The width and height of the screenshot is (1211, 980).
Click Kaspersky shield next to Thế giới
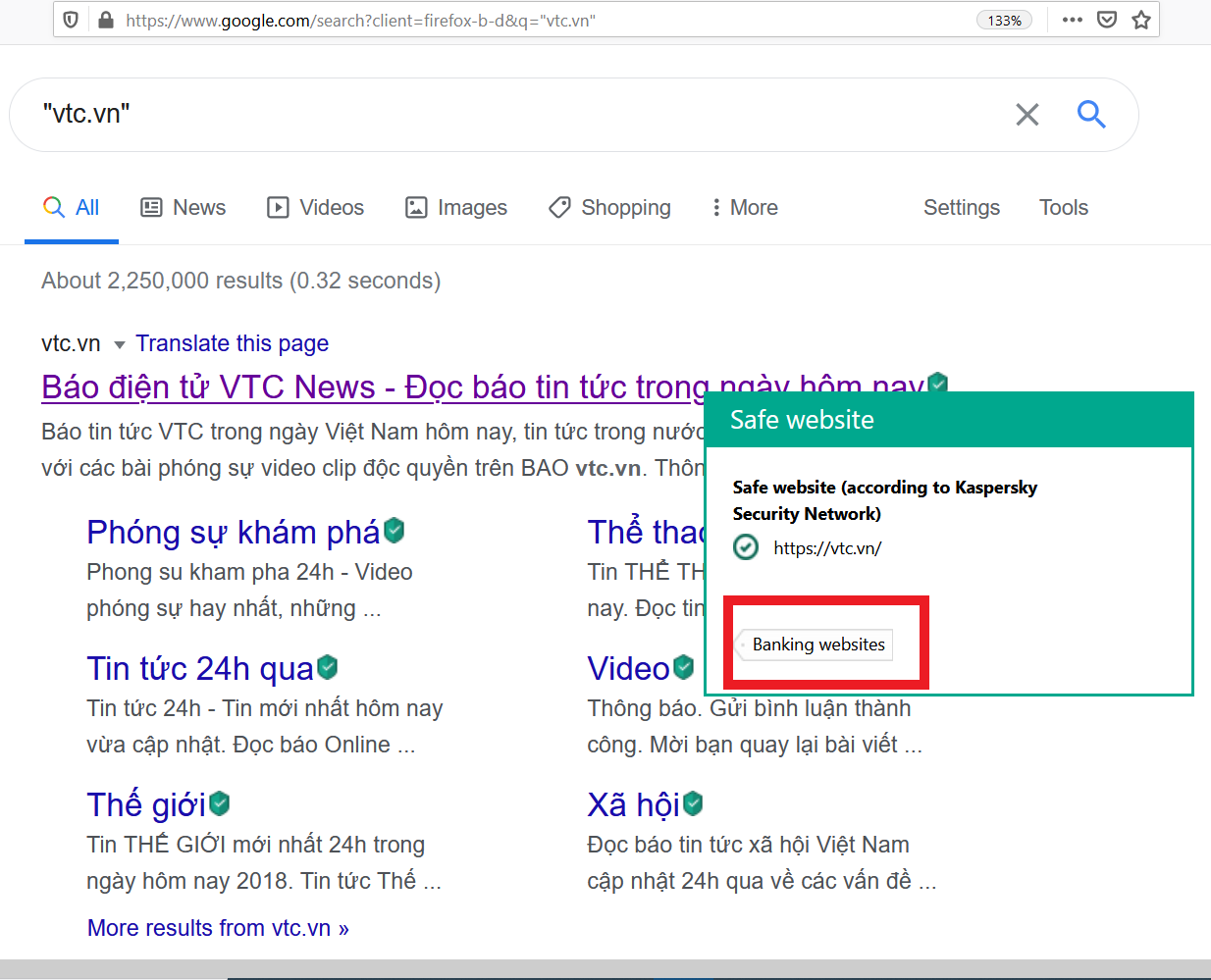pos(220,803)
